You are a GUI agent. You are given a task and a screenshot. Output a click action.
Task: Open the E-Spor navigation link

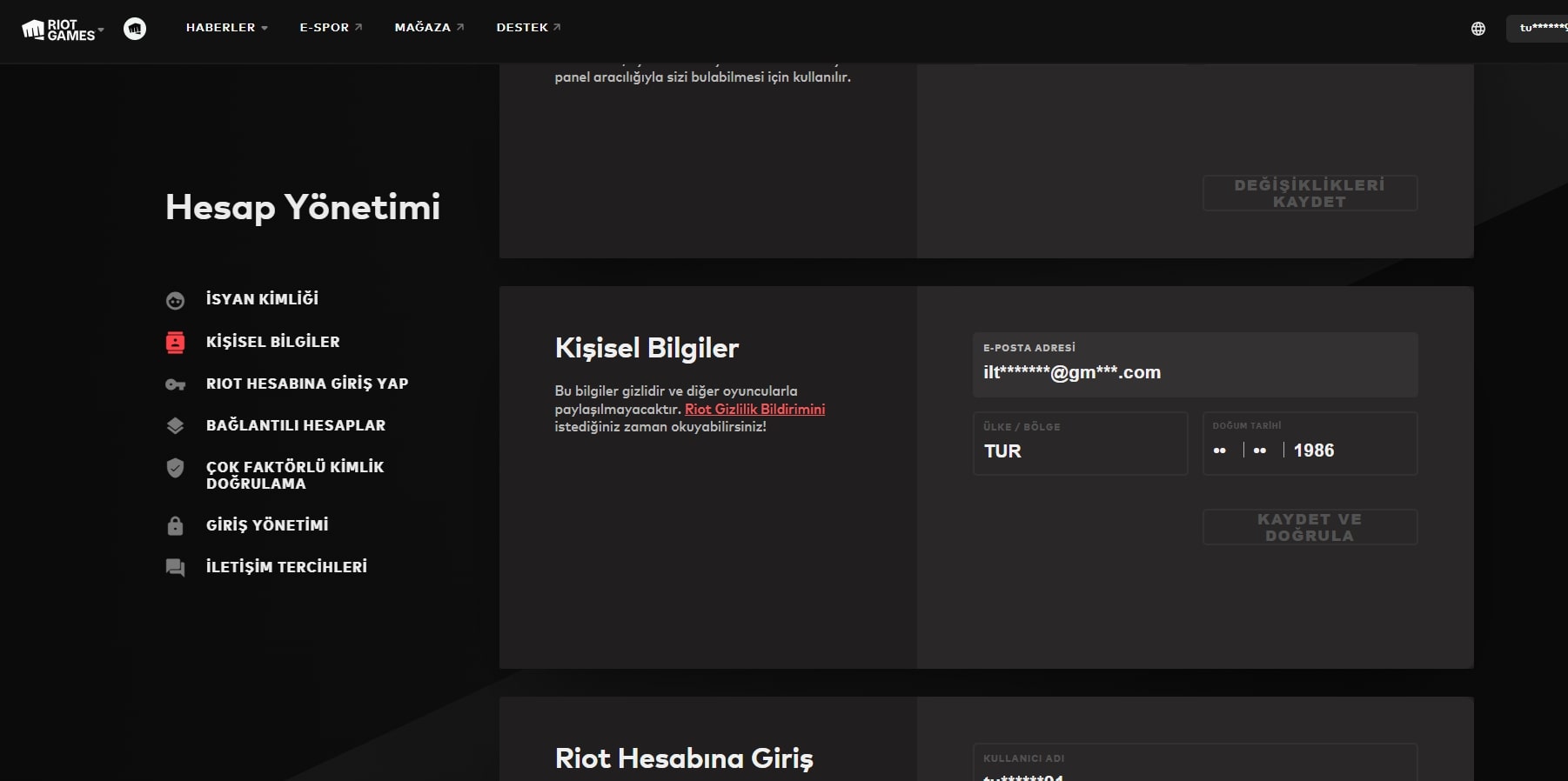tap(331, 28)
